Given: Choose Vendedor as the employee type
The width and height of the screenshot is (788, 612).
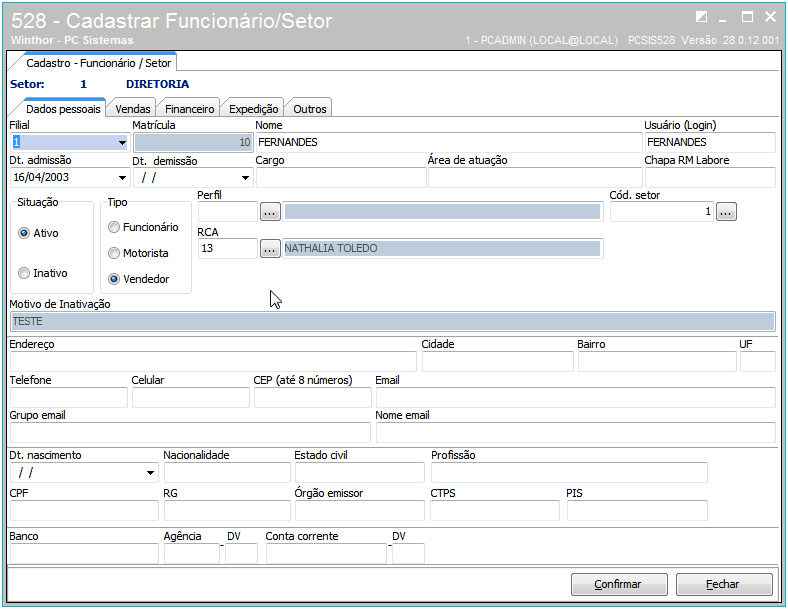Looking at the screenshot, I should 114,279.
